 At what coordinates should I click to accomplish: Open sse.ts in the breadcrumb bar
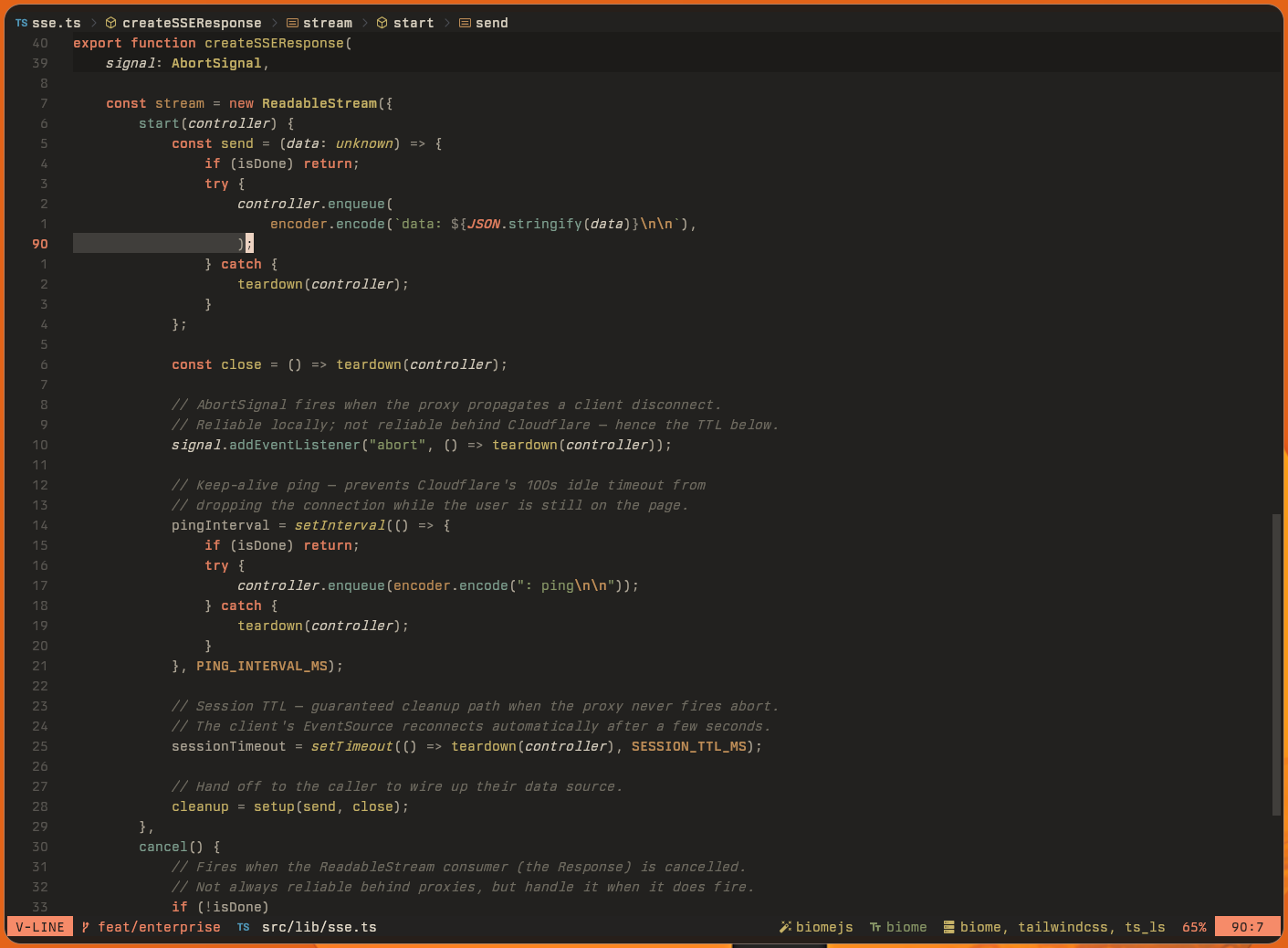57,23
